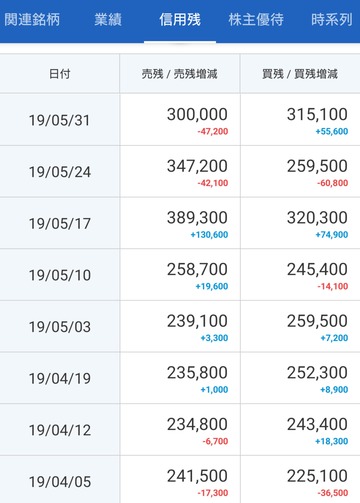The height and width of the screenshot is (503, 360).
Task: Select the 19/05/24 date row
Action: click(x=180, y=171)
